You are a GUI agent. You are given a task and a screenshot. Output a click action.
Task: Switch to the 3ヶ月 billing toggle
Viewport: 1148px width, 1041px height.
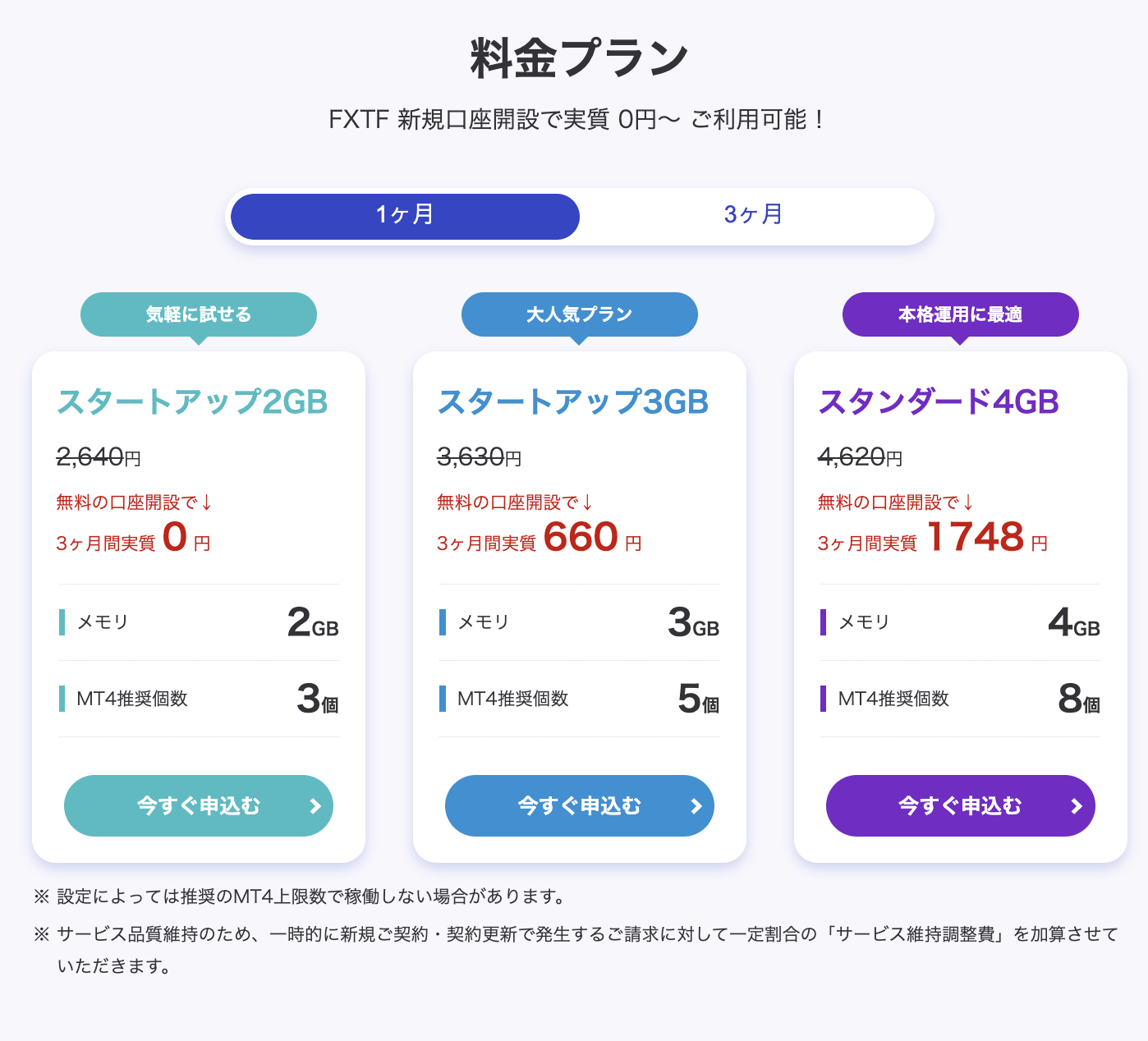coord(754,217)
